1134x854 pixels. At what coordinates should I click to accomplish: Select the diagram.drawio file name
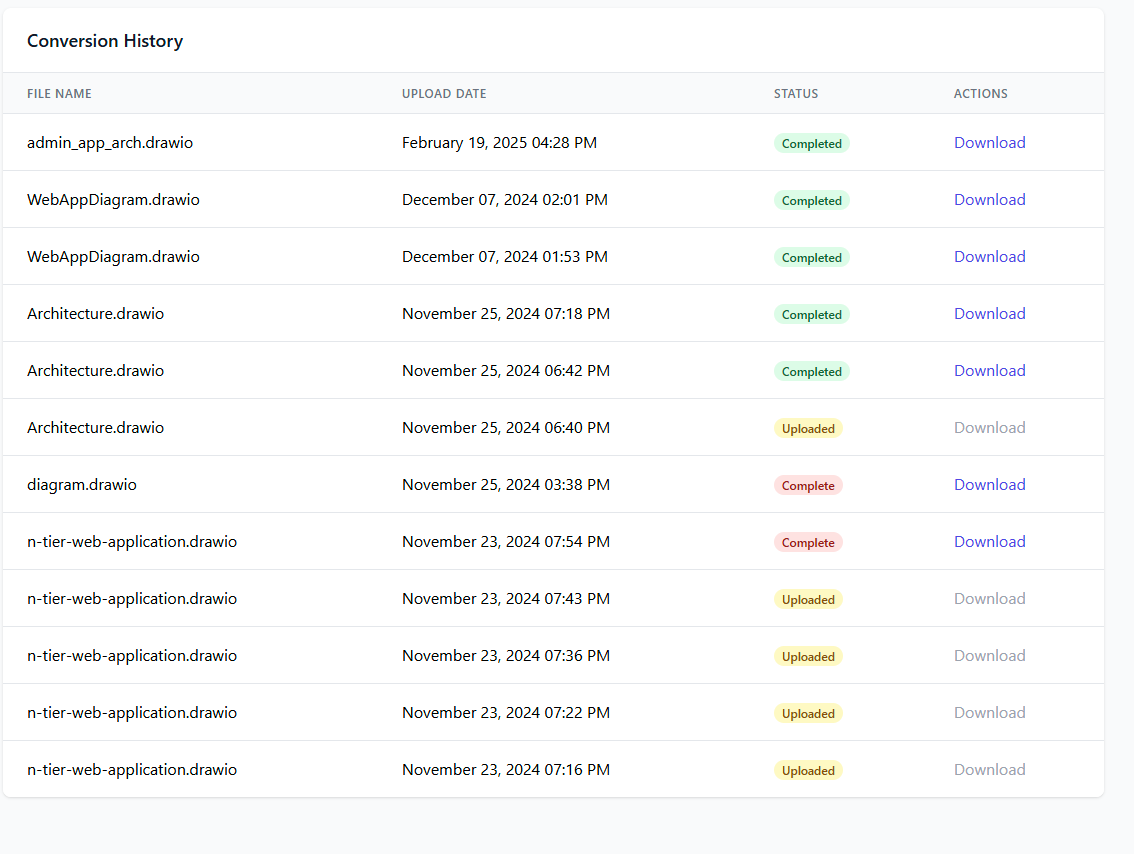pyautogui.click(x=82, y=485)
